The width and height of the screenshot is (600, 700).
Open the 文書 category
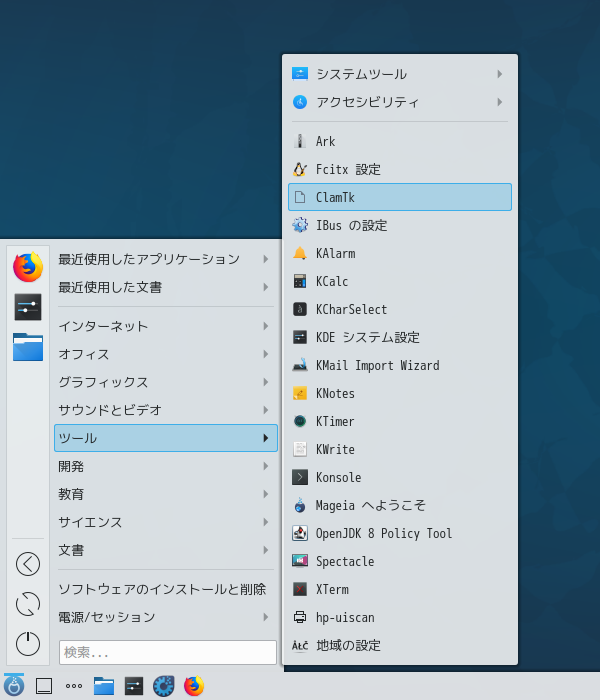coord(166,550)
